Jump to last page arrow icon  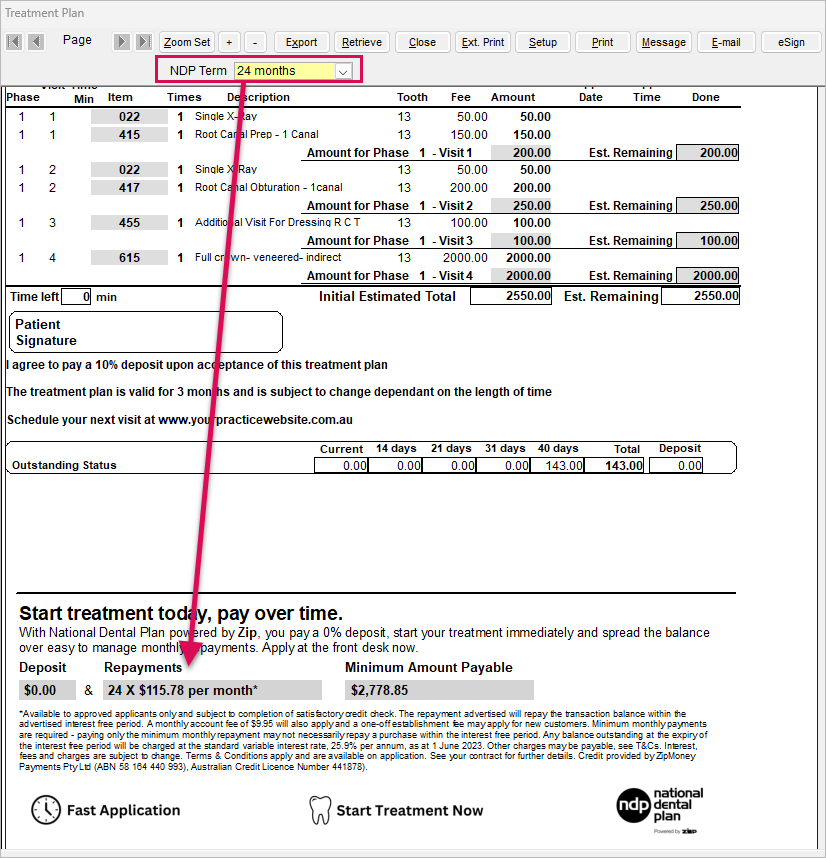tap(144, 42)
